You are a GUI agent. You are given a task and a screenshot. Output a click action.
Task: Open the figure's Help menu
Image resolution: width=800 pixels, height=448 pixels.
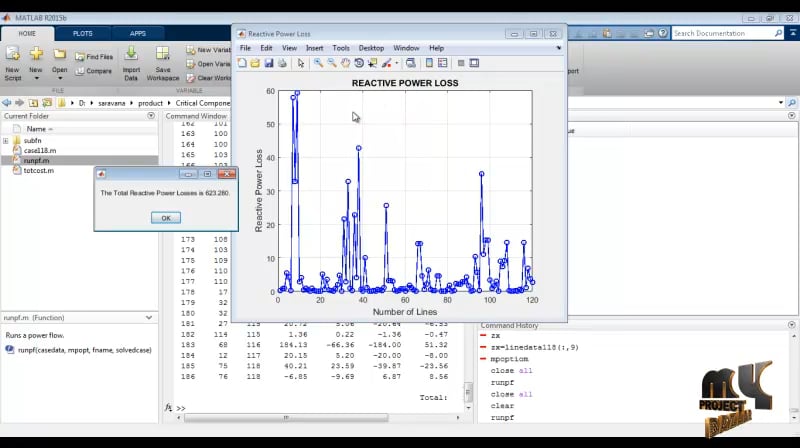(436, 48)
